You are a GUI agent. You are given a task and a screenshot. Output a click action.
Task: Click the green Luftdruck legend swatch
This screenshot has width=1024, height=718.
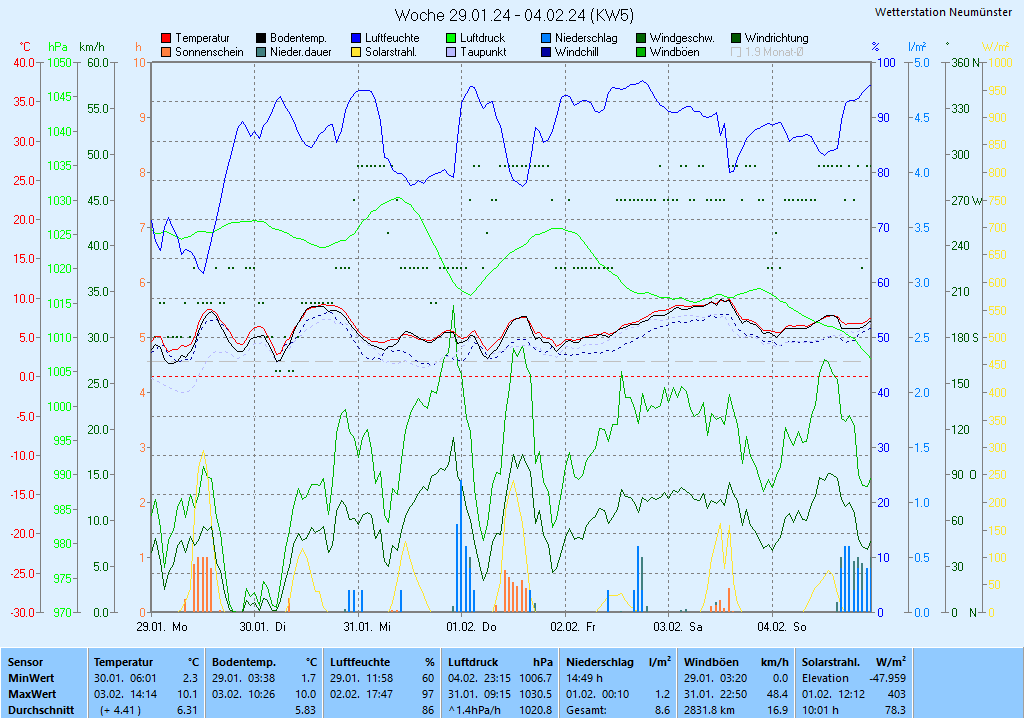(x=451, y=39)
